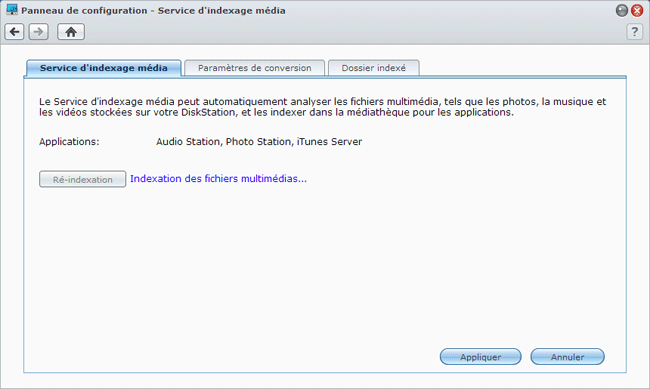Click the 'Audio Station, Photo Station, iTunes Server' text

[x=259, y=142]
